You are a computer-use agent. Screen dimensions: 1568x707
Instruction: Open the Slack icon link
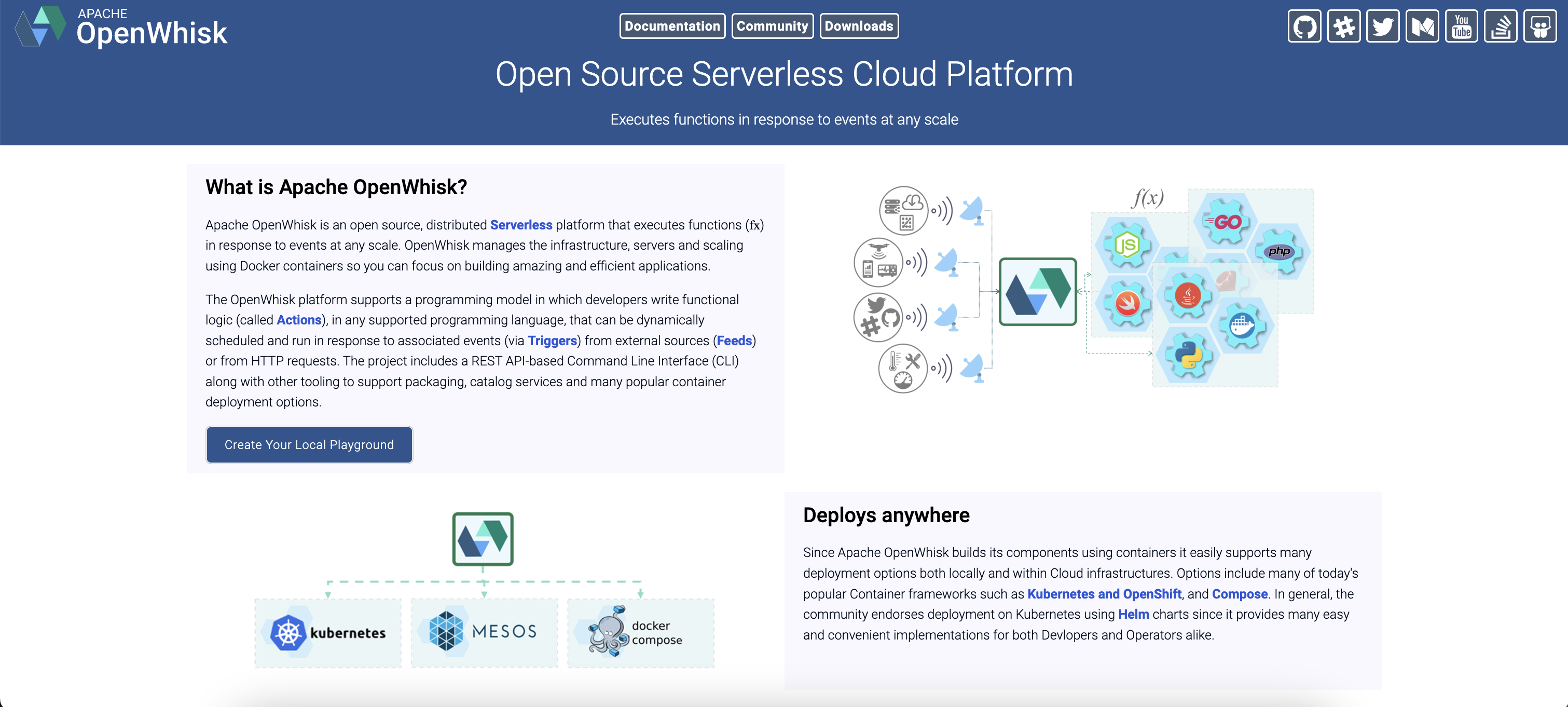(1343, 26)
